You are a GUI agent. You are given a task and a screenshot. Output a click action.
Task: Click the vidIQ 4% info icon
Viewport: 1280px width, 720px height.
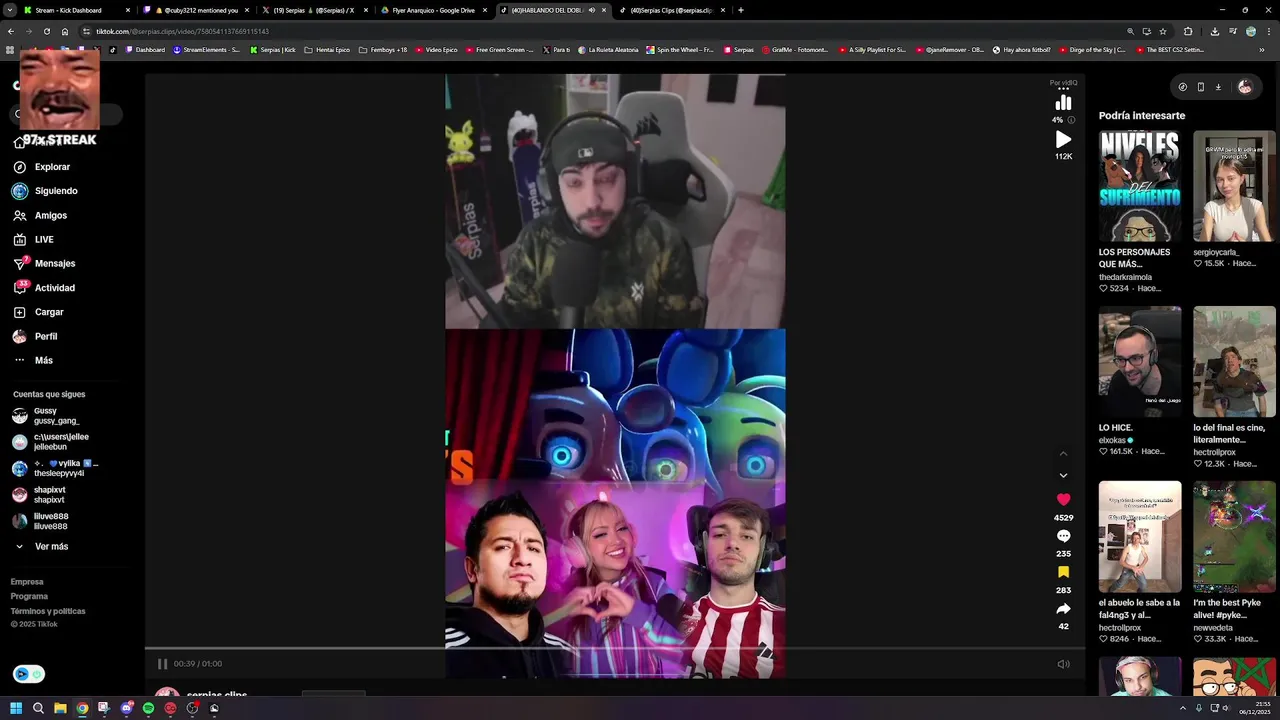click(x=1071, y=120)
